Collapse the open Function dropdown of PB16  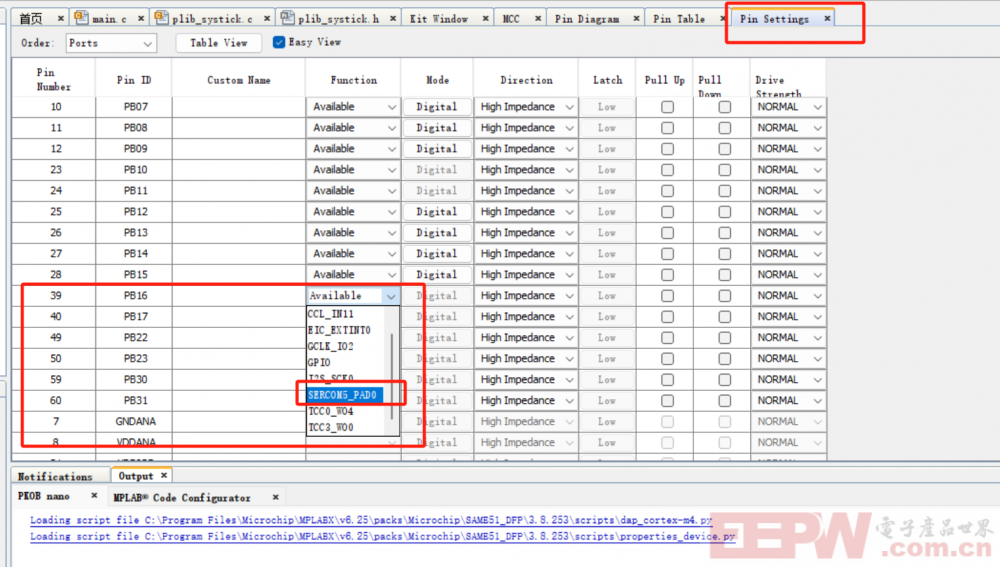coord(390,296)
